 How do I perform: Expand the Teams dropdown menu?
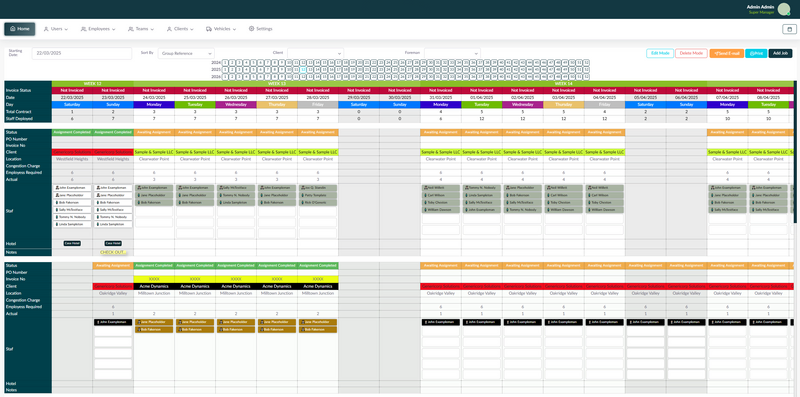[140, 29]
